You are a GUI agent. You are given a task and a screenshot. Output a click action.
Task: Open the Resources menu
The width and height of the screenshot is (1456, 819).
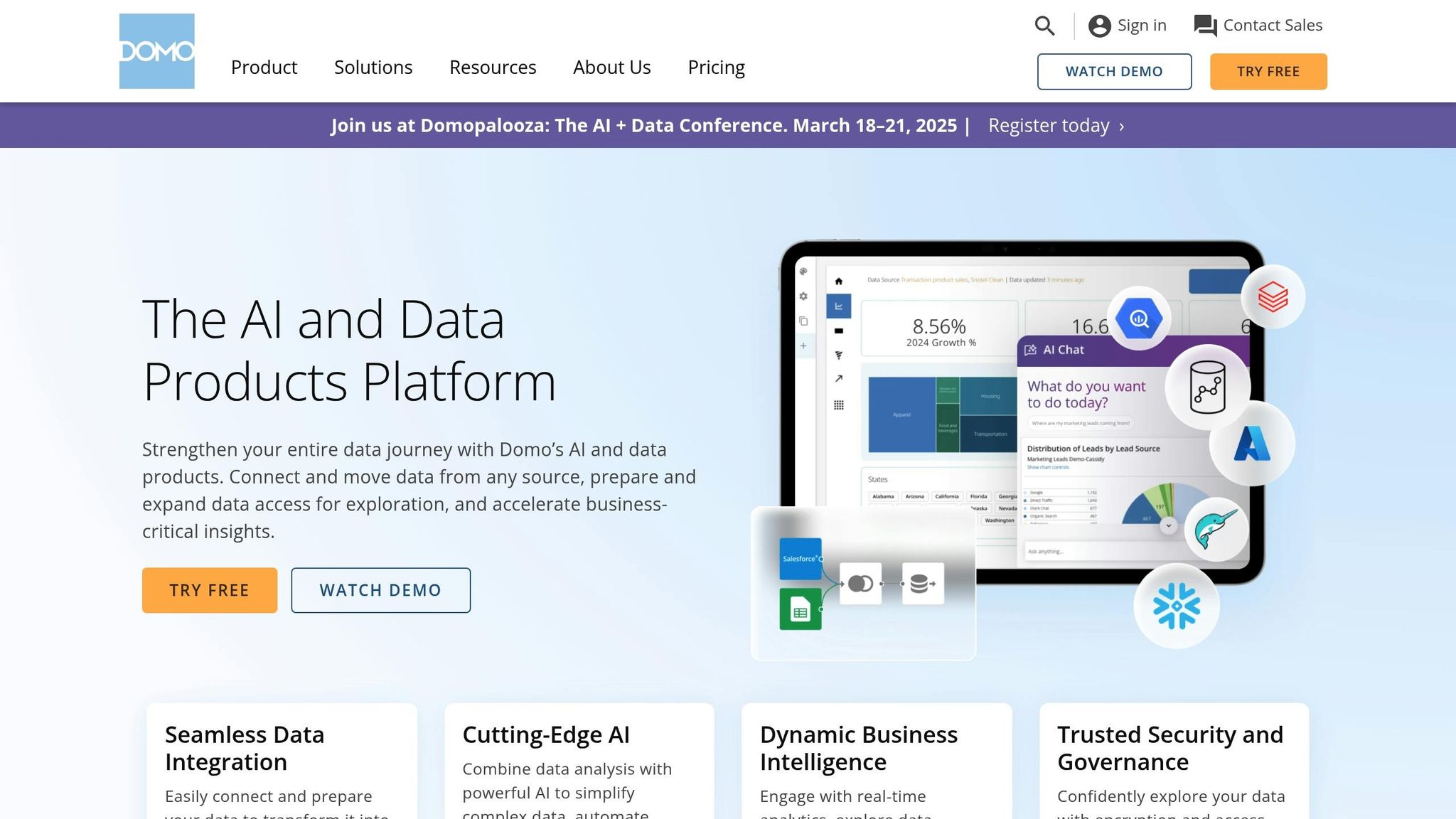click(493, 68)
